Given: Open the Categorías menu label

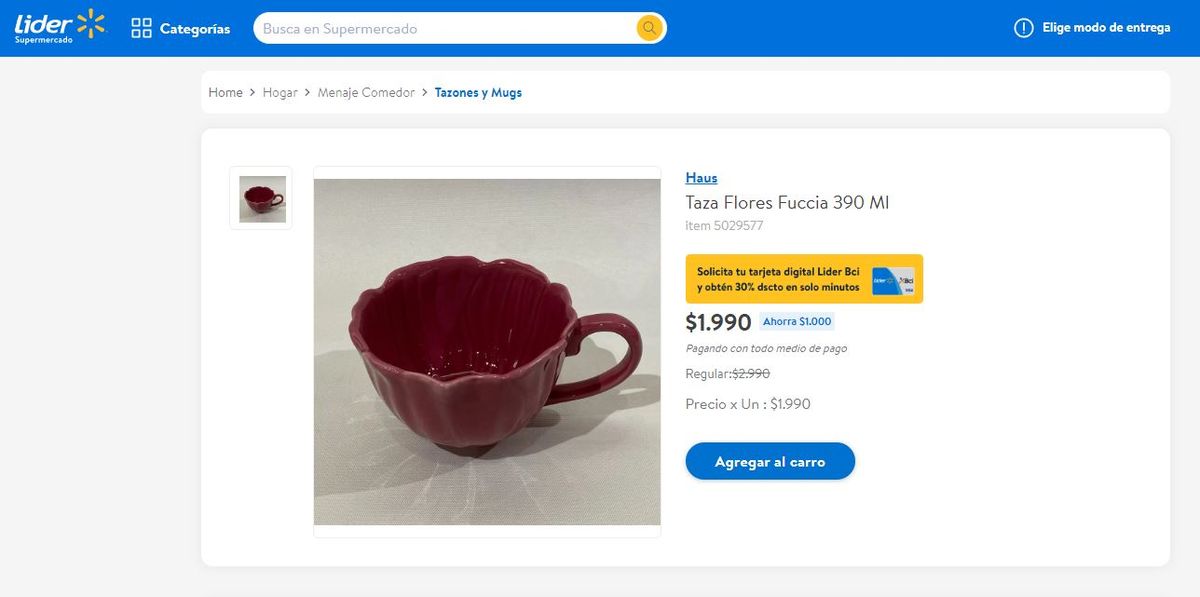Looking at the screenshot, I should (x=195, y=29).
